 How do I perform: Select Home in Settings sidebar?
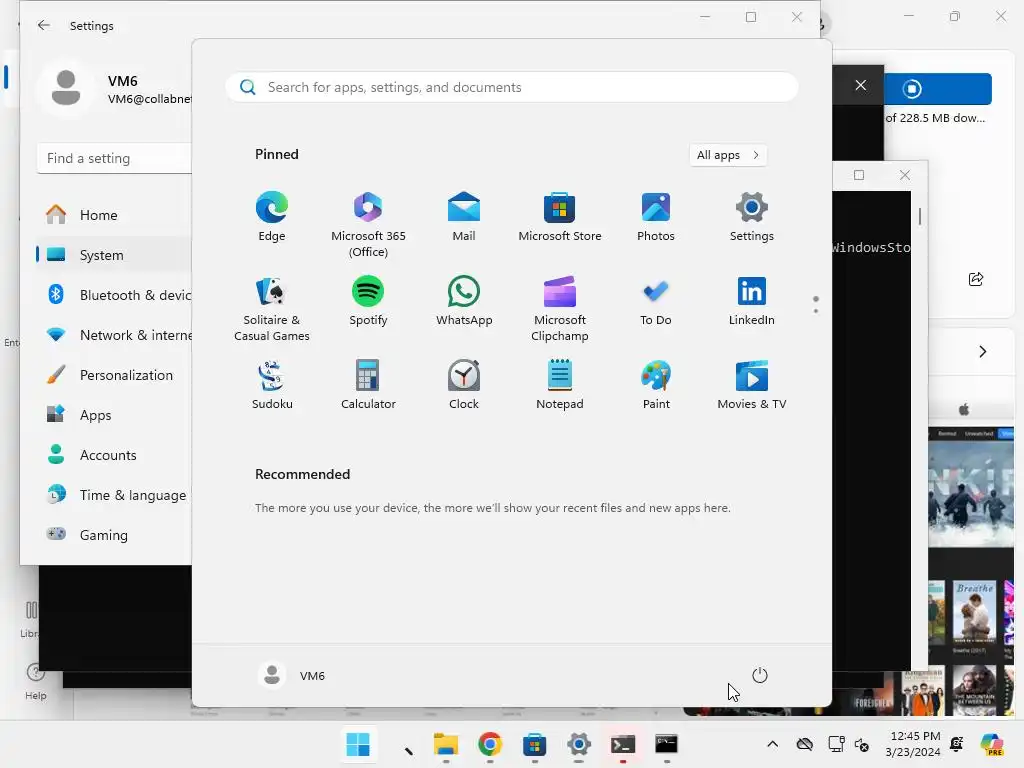tap(113, 215)
